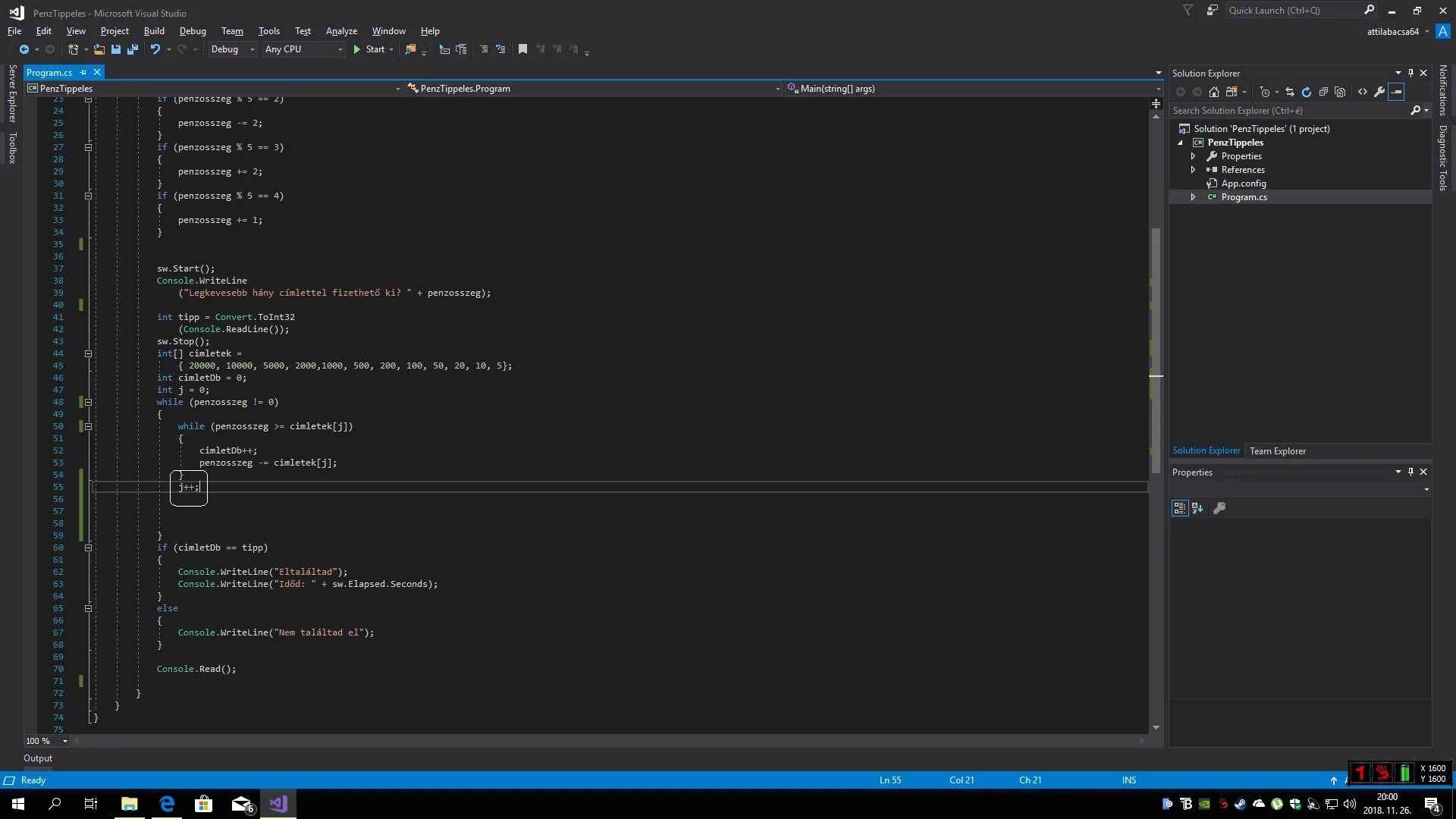Image resolution: width=1456 pixels, height=819 pixels.
Task: Click the Solution Explorer Home icon
Action: [1214, 92]
